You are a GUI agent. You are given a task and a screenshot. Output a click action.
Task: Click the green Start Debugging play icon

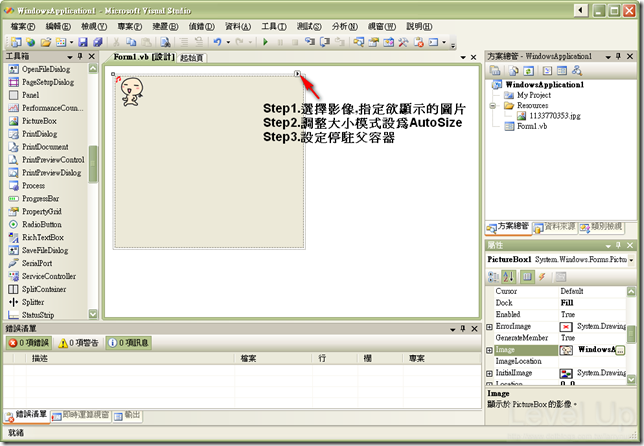tap(265, 42)
